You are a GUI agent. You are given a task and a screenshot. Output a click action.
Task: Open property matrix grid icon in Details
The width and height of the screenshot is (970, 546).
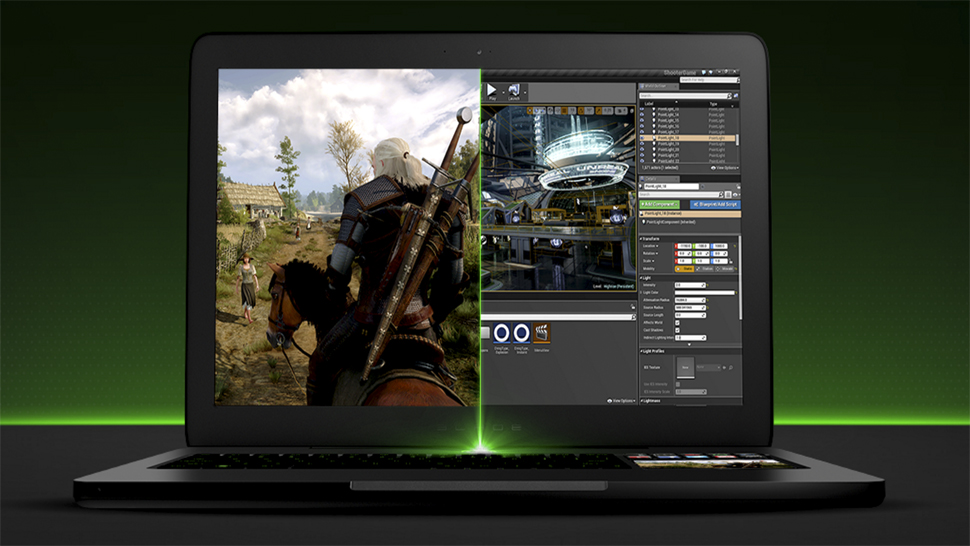[x=728, y=195]
